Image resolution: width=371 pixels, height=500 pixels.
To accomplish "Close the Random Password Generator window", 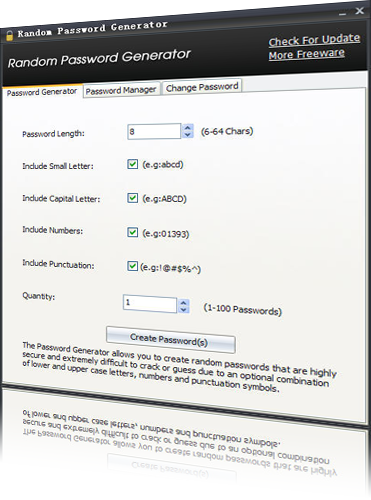I will (x=359, y=11).
